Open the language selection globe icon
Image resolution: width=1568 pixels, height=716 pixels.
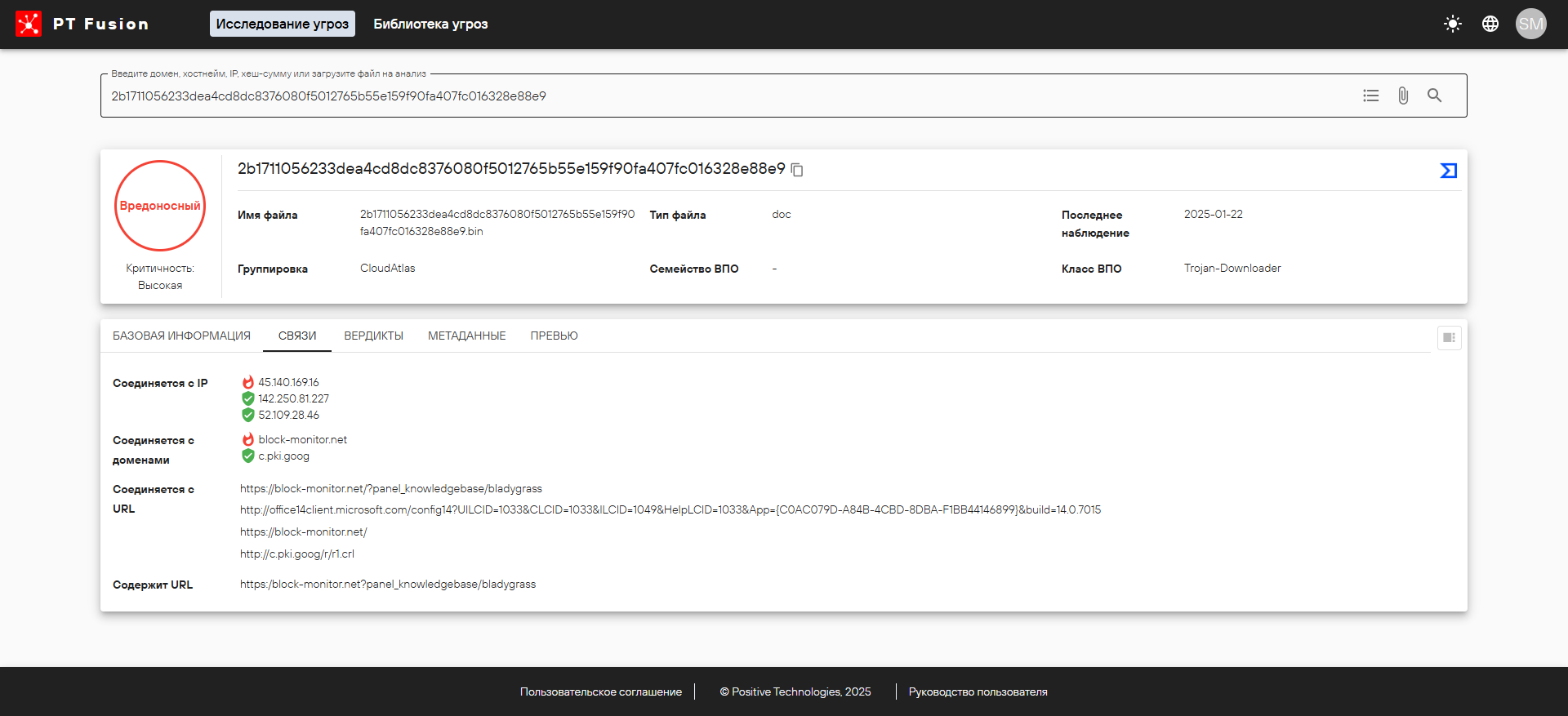click(1490, 24)
